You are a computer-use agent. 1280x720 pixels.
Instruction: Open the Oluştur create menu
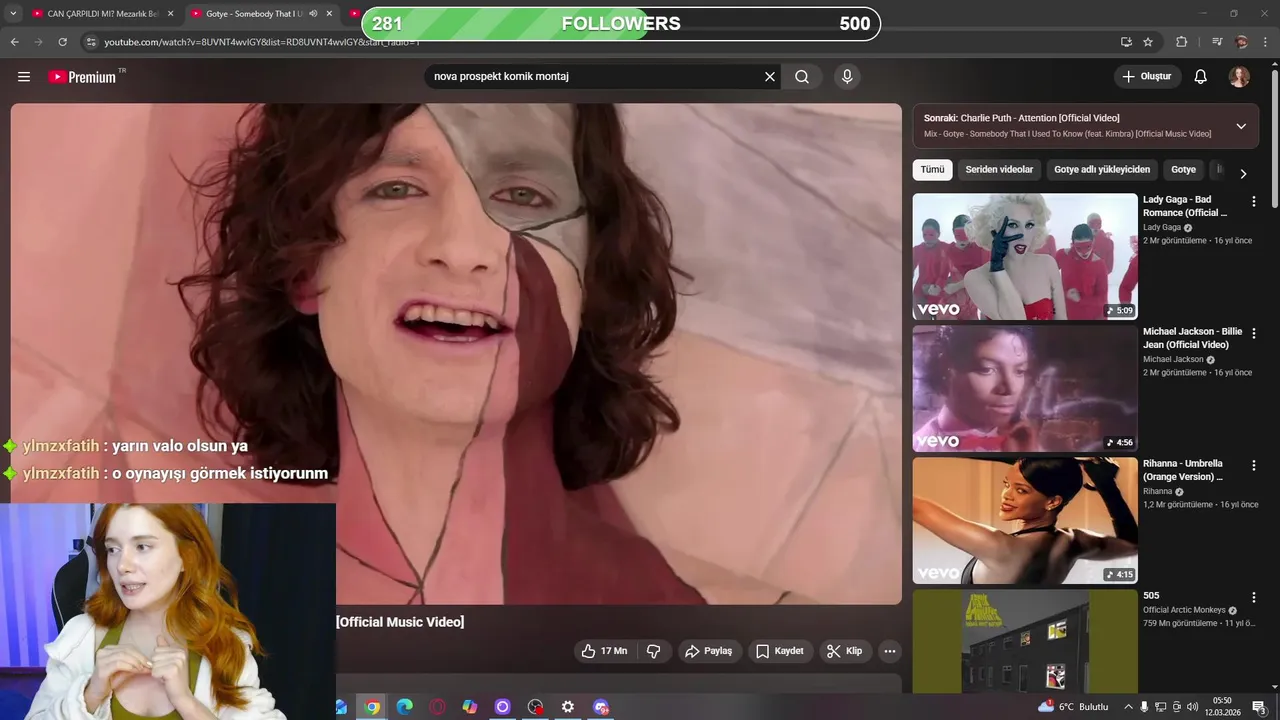(1147, 77)
